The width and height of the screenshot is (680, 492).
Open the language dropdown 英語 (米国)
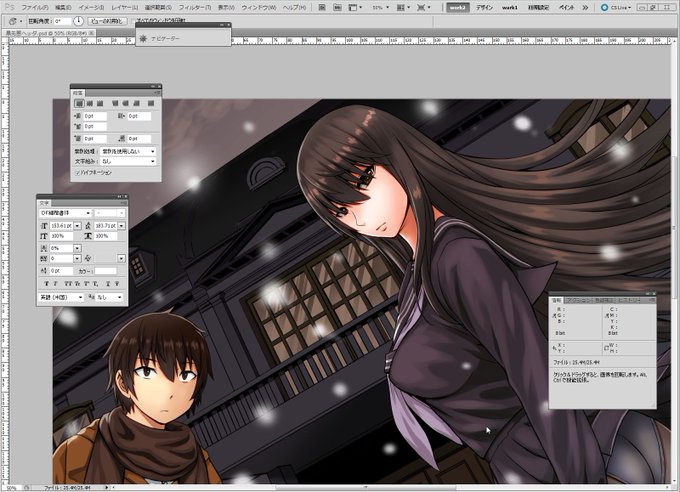(x=61, y=297)
